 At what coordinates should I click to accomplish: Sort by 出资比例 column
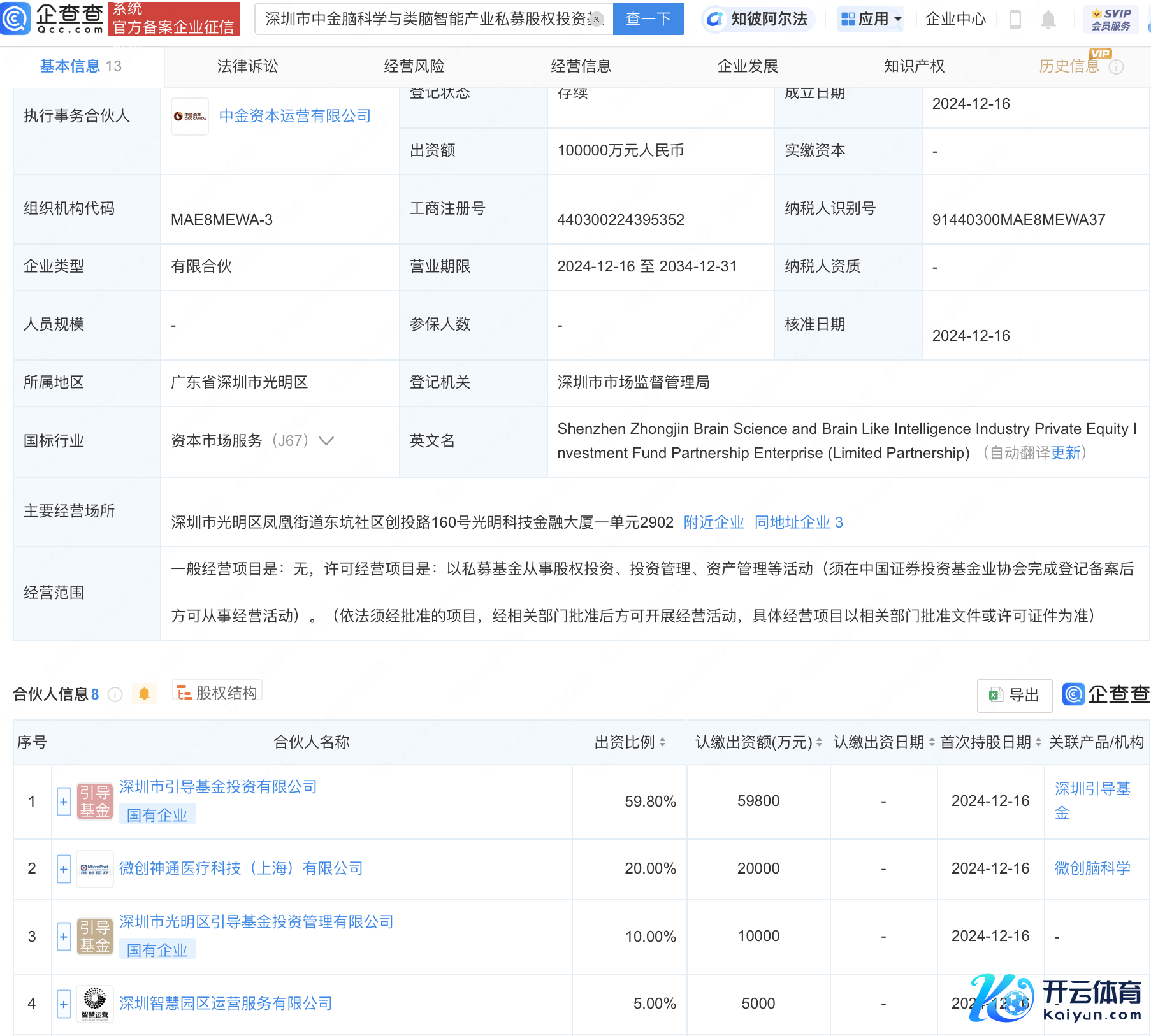663,742
